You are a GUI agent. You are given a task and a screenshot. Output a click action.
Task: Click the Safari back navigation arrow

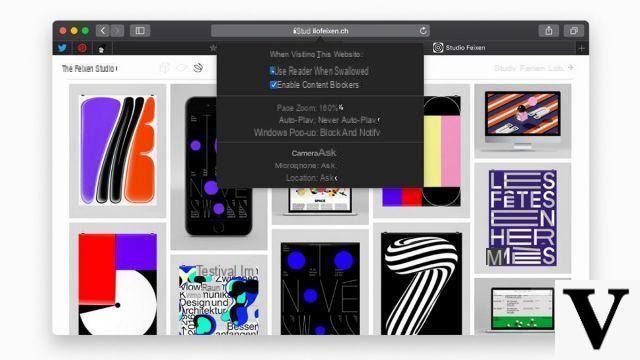pyautogui.click(x=103, y=31)
